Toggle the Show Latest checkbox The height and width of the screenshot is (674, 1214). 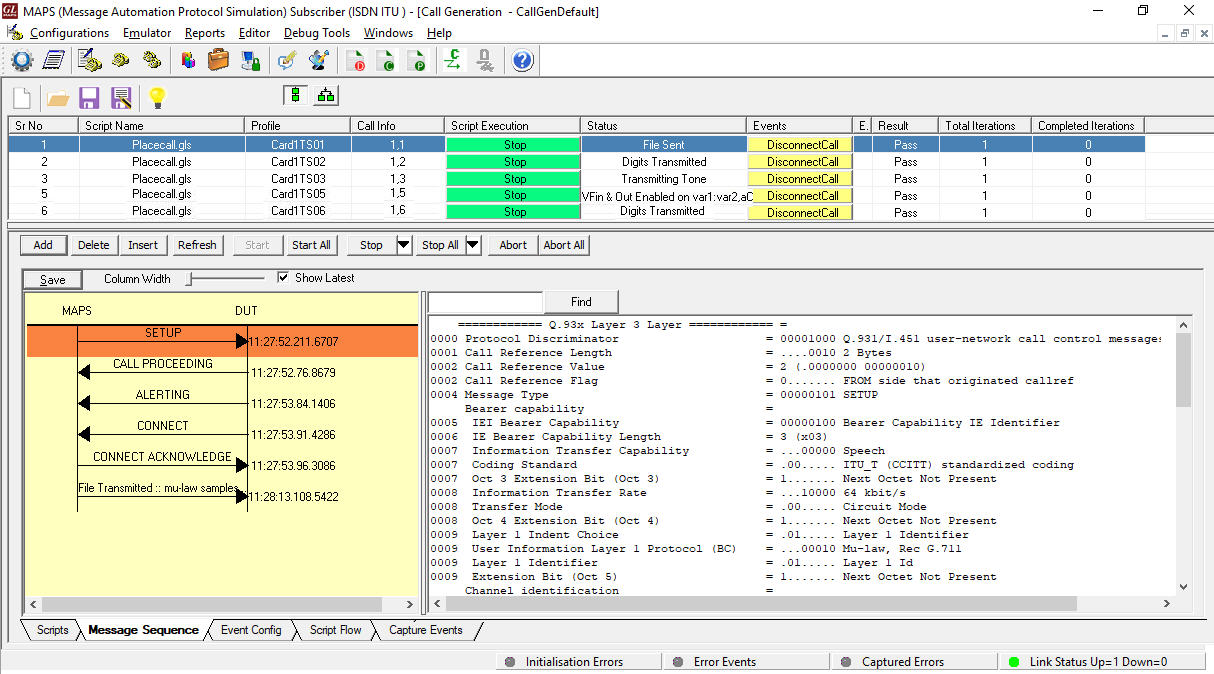[x=283, y=278]
